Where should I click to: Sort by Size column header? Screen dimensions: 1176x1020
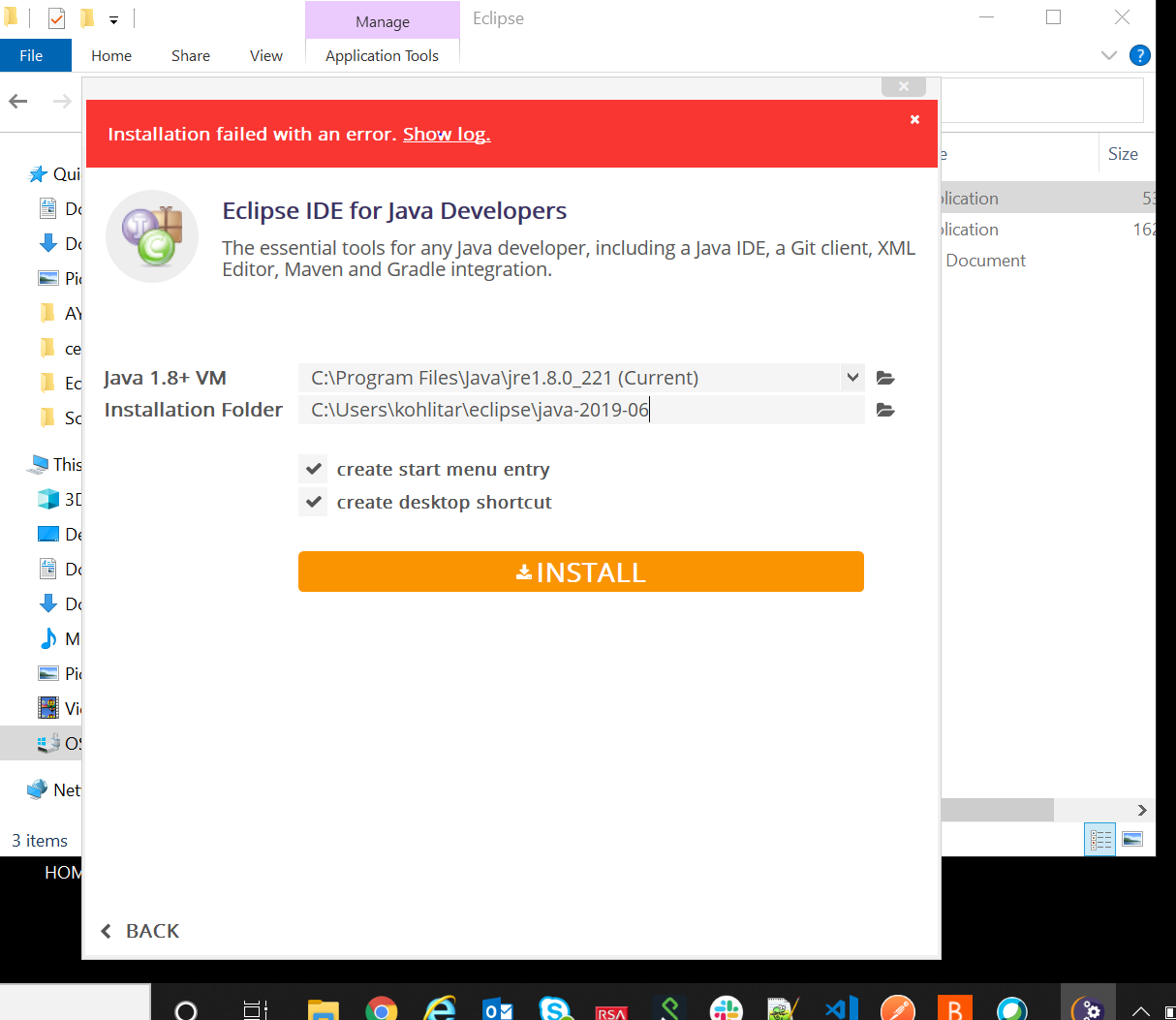[1123, 154]
